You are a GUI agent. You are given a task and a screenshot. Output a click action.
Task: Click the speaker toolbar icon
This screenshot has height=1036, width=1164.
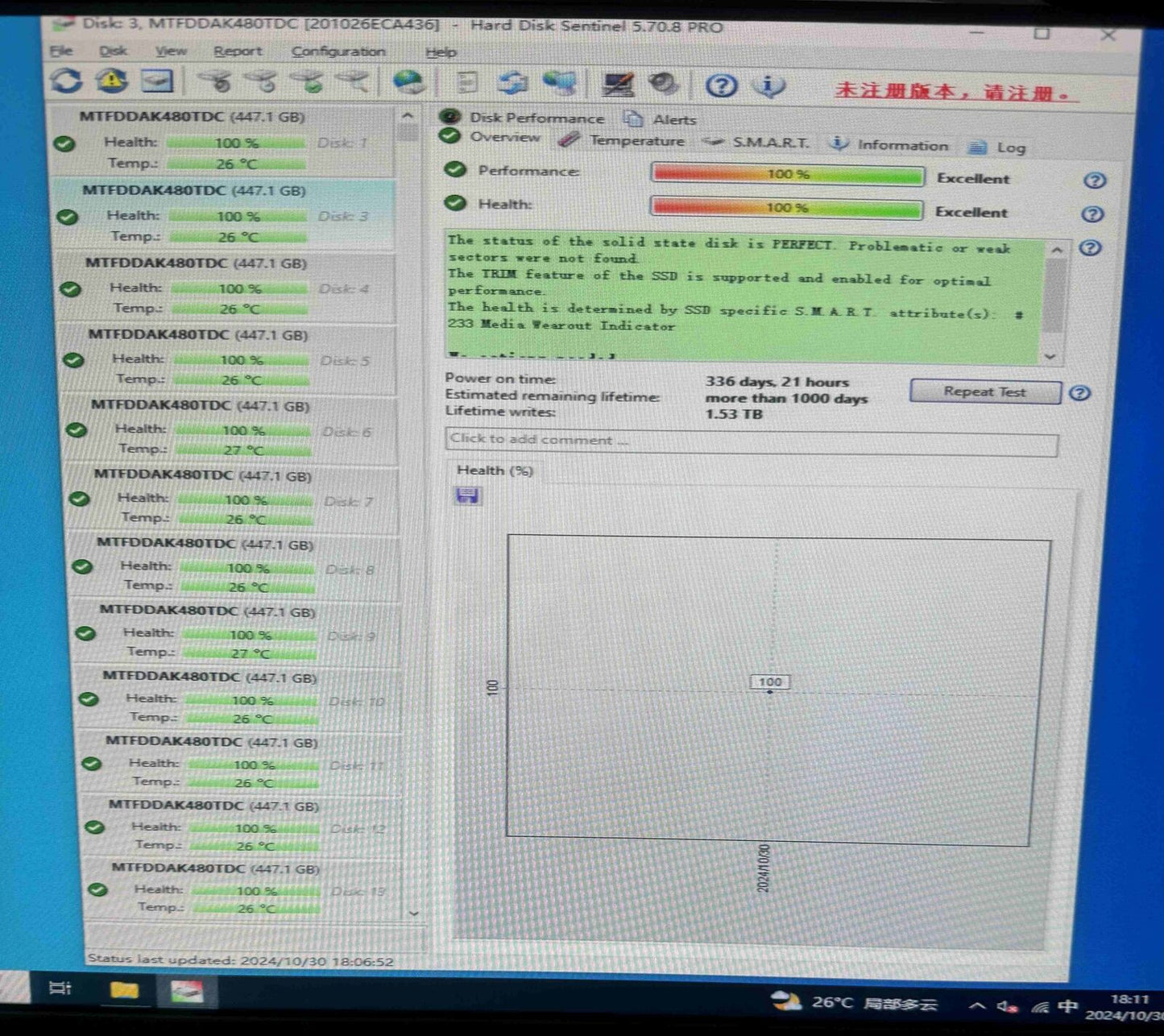point(664,83)
